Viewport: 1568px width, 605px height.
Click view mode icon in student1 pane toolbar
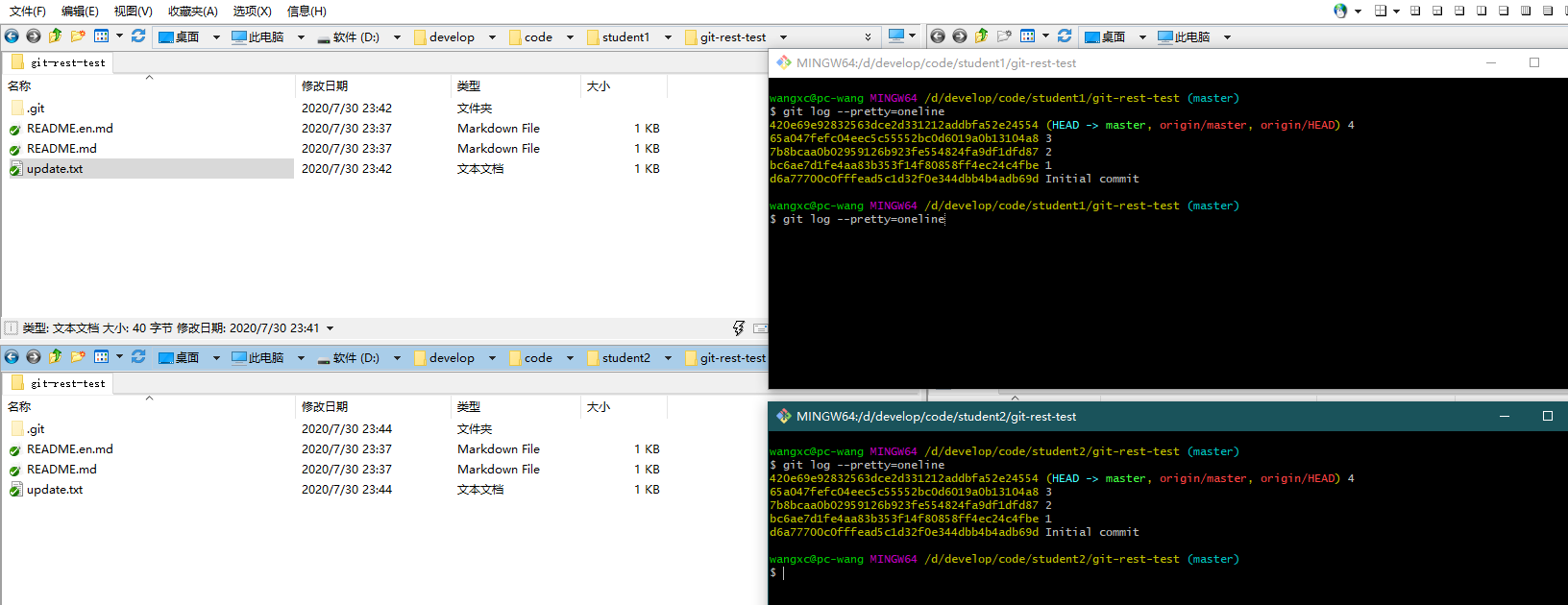point(101,36)
